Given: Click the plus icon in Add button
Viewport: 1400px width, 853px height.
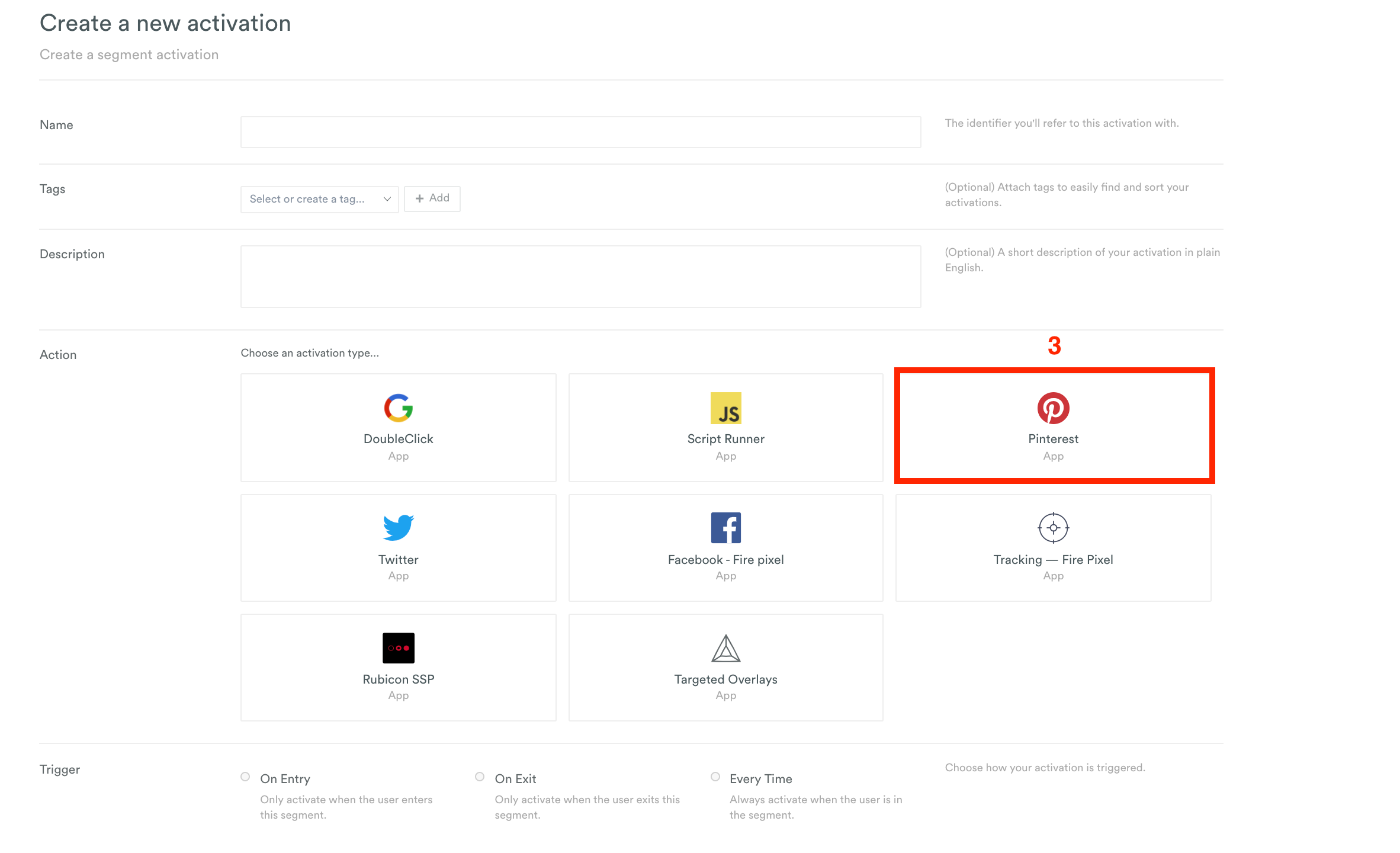Looking at the screenshot, I should [419, 198].
